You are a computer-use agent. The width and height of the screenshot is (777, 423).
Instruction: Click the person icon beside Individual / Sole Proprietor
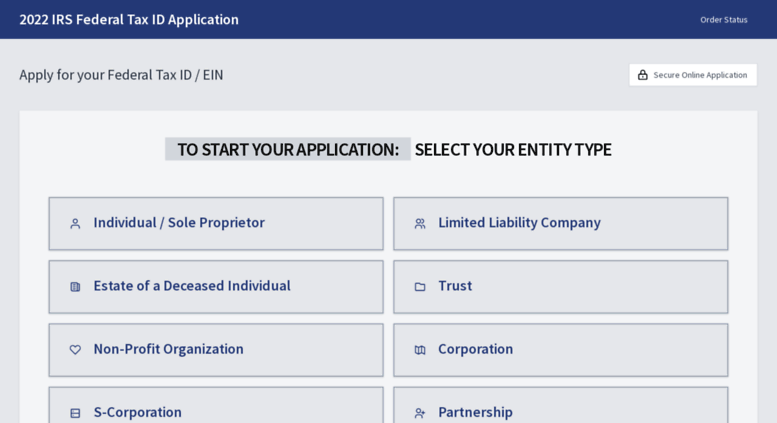[75, 224]
